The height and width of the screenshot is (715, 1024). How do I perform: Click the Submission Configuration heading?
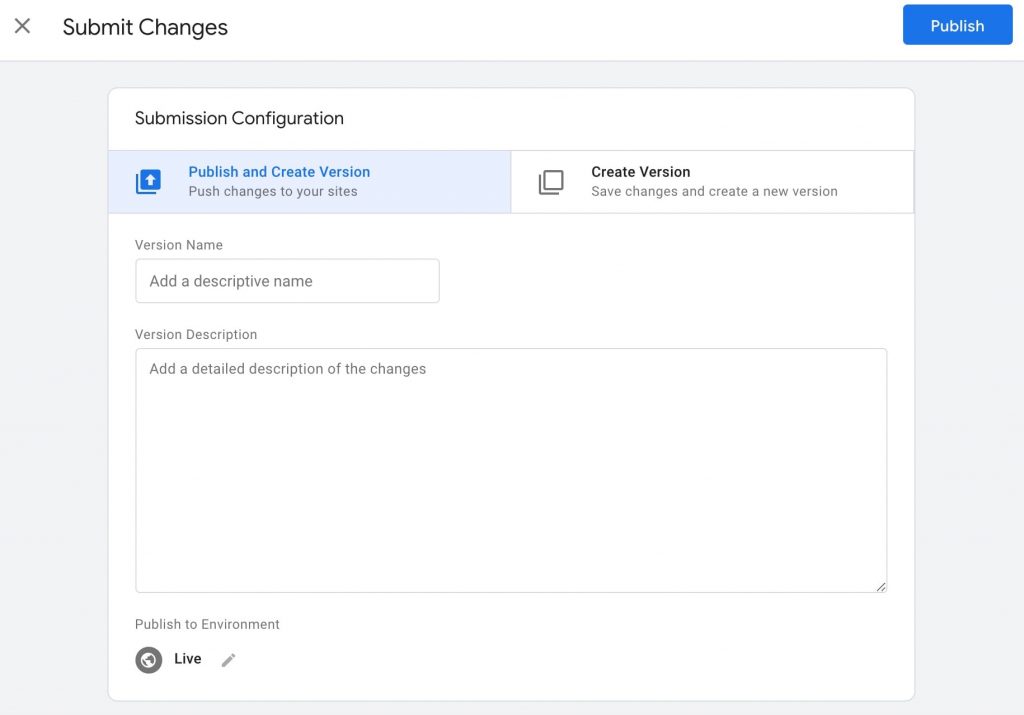239,118
